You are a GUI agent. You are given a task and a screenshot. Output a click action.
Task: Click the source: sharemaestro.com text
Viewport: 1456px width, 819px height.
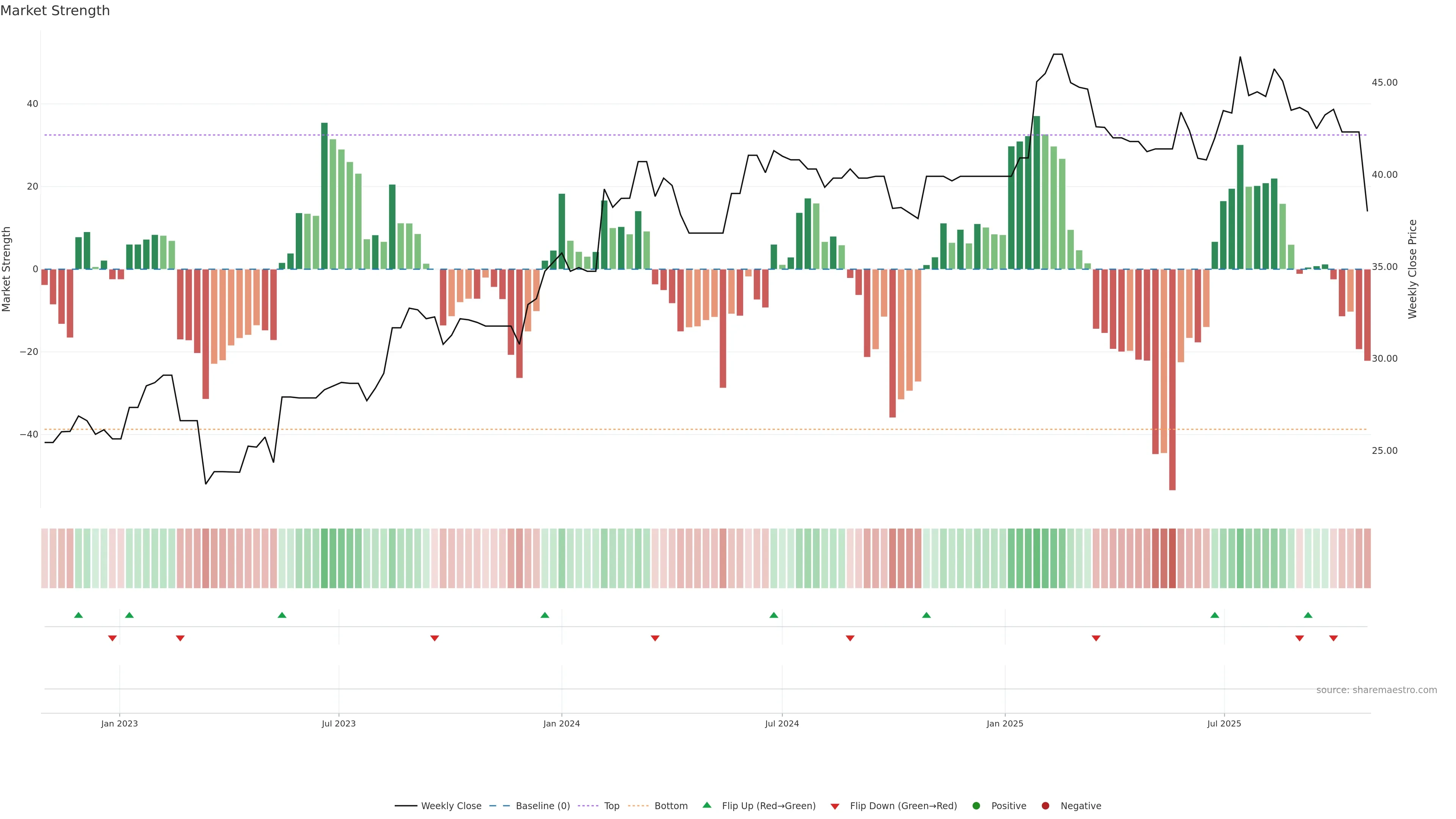point(1376,690)
